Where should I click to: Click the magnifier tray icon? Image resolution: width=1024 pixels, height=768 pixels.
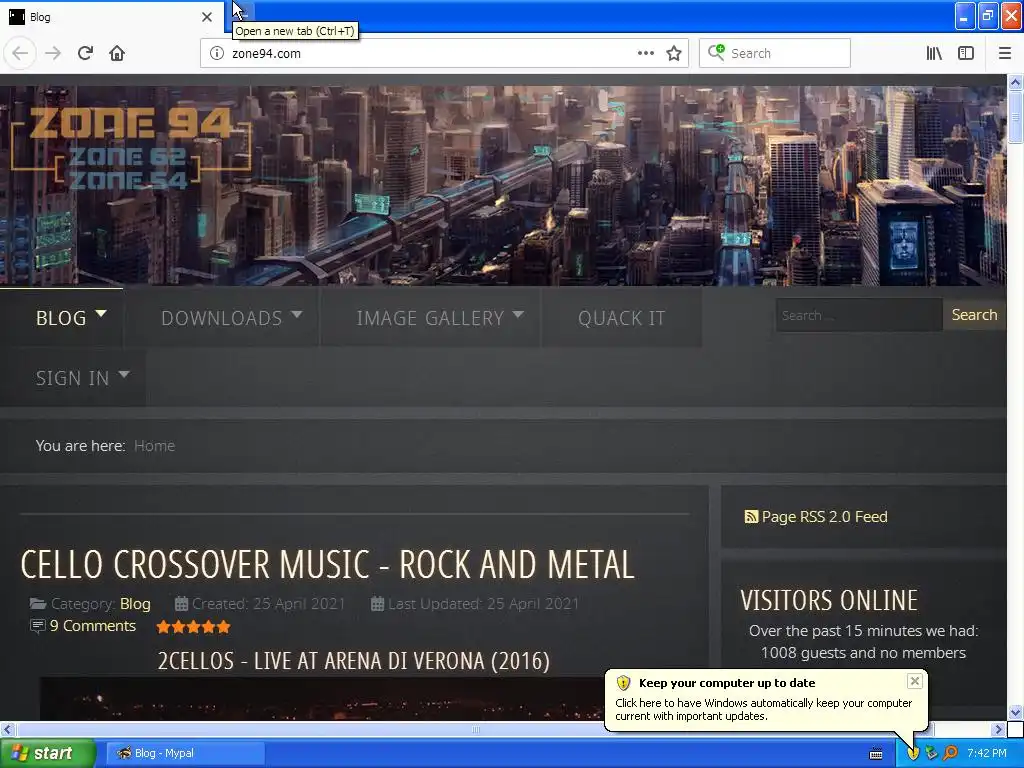pos(951,753)
